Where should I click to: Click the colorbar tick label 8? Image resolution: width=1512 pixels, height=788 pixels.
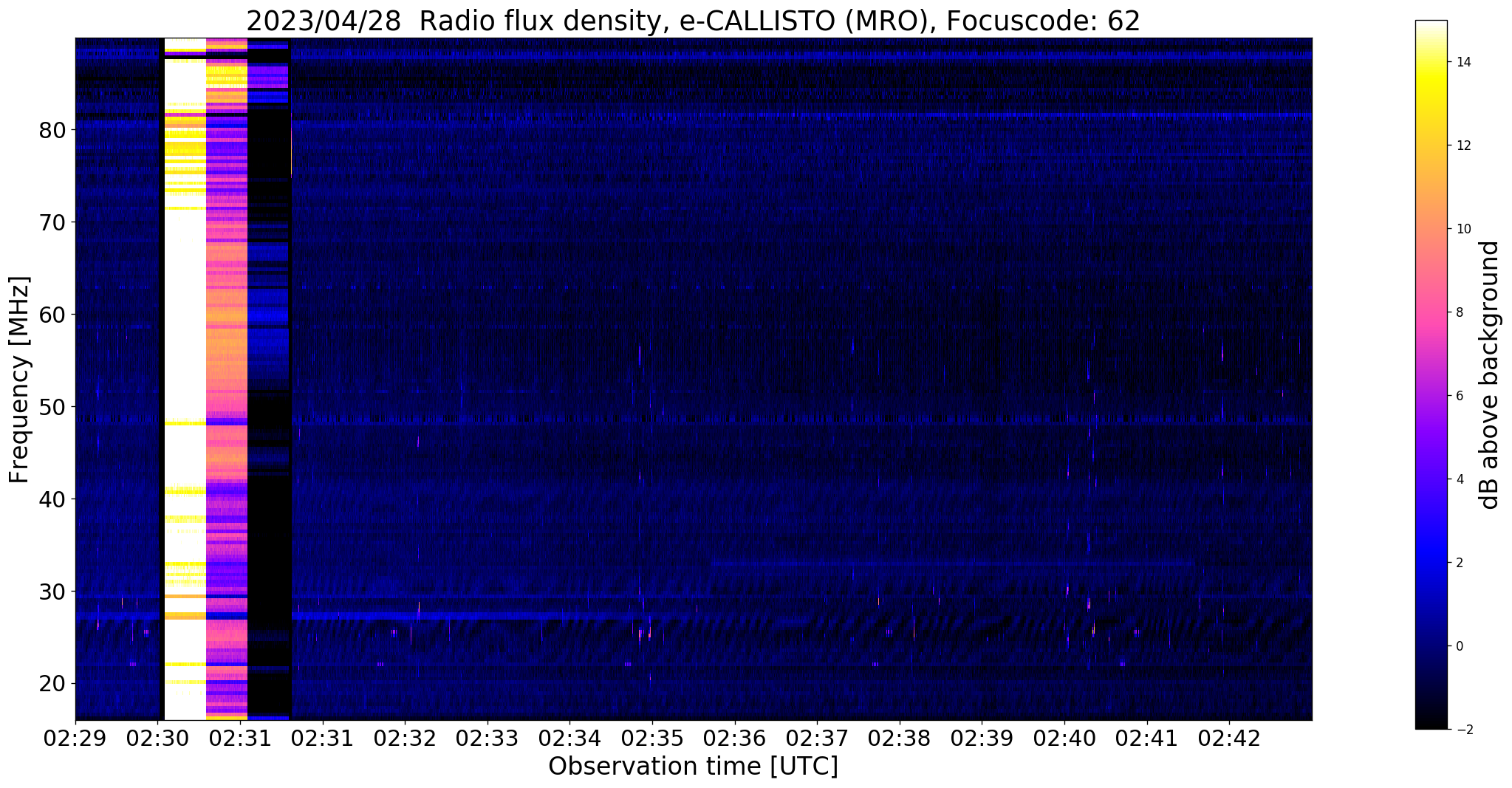coord(1460,312)
